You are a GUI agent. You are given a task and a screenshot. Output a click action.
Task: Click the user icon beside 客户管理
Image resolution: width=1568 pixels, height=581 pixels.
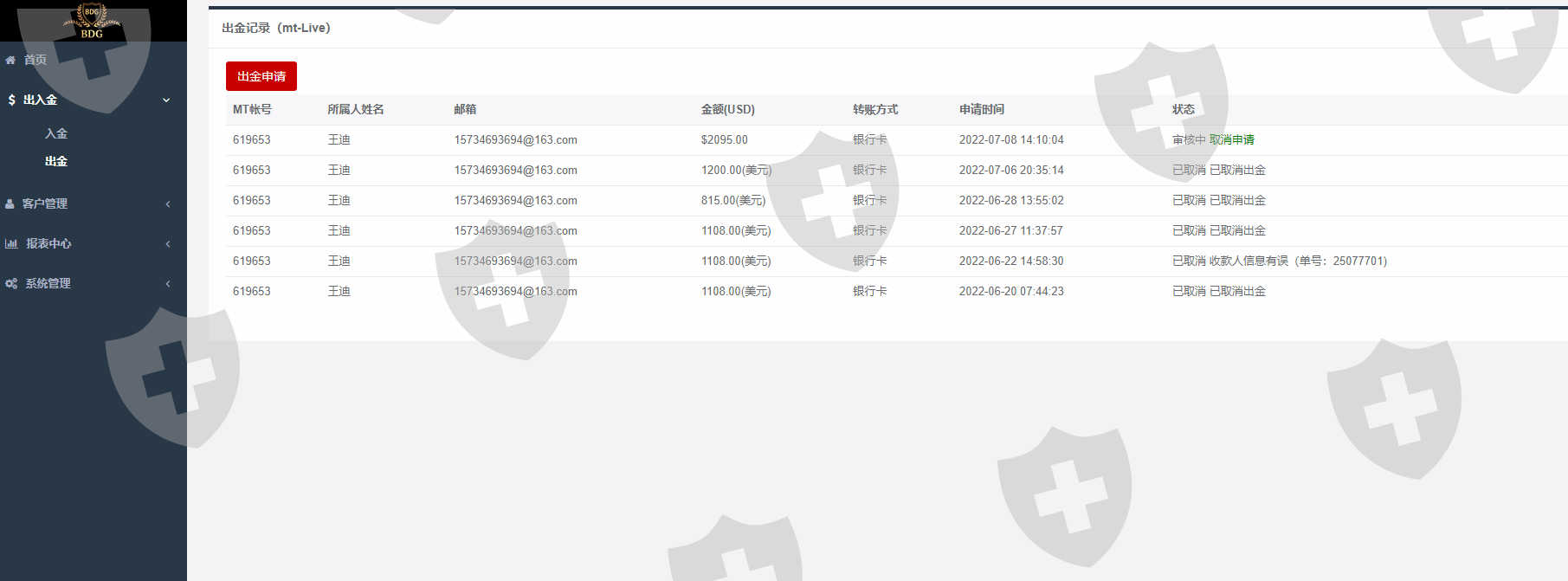pyautogui.click(x=10, y=204)
